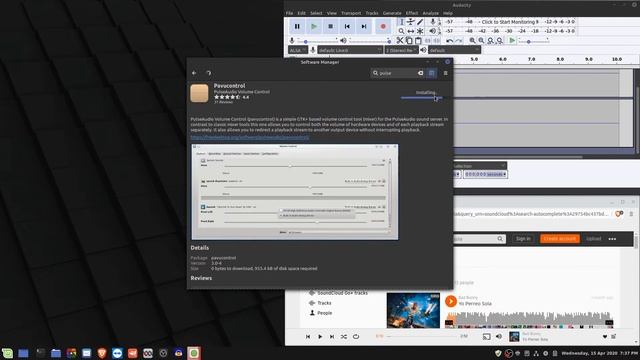Go back in Software Manager

point(194,73)
